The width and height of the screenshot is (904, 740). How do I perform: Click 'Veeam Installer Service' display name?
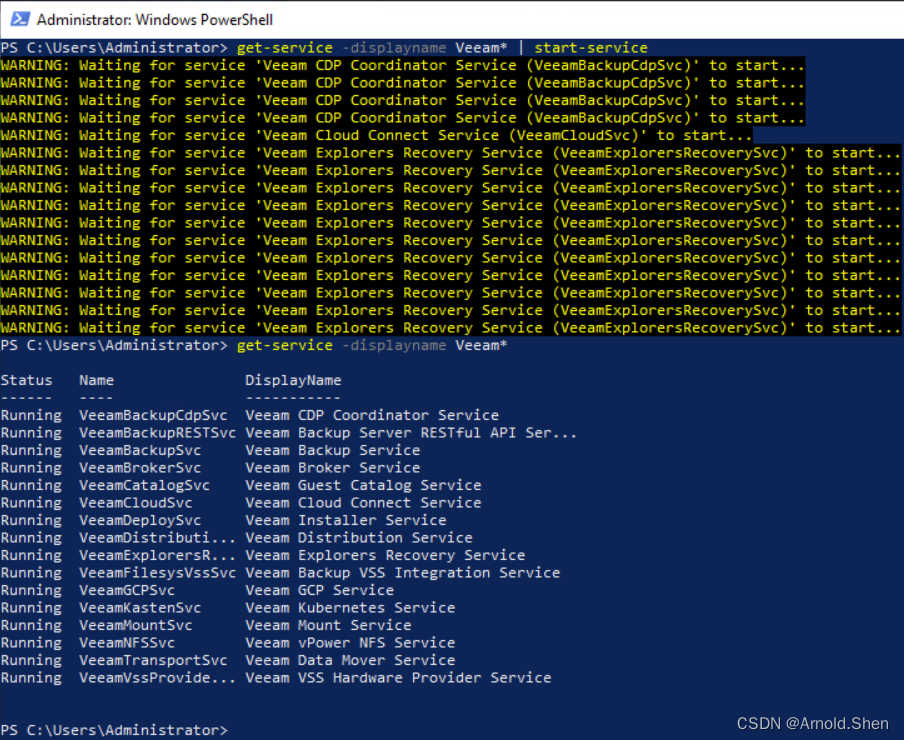346,520
